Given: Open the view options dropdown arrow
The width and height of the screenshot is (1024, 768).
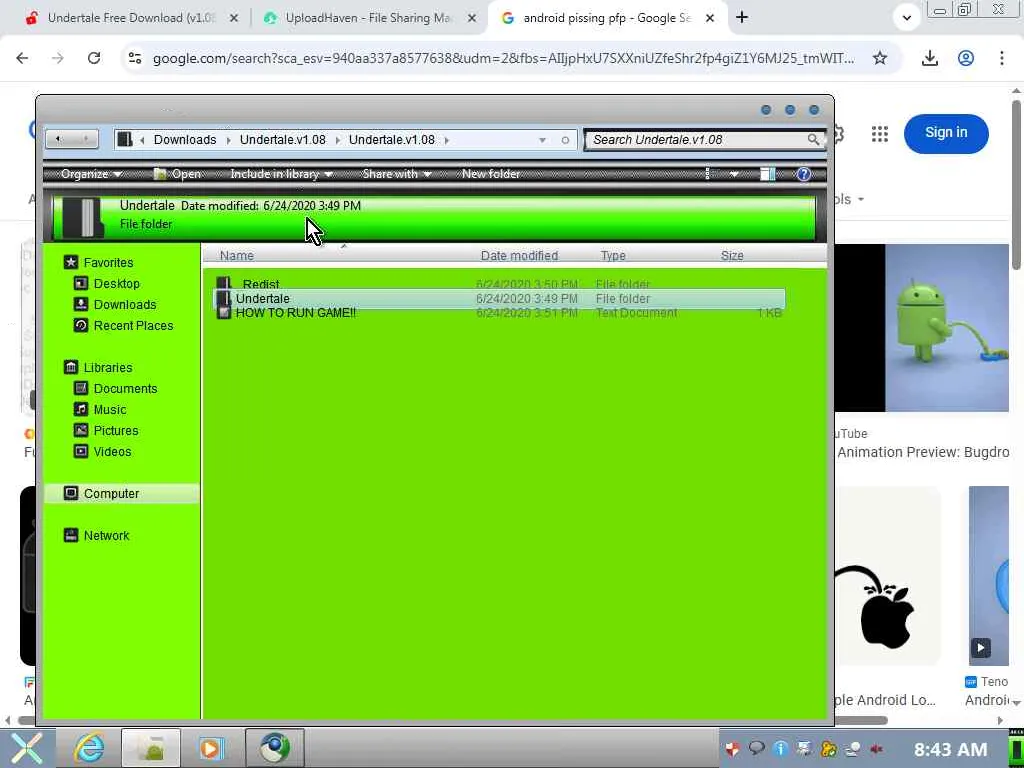Looking at the screenshot, I should [x=734, y=174].
